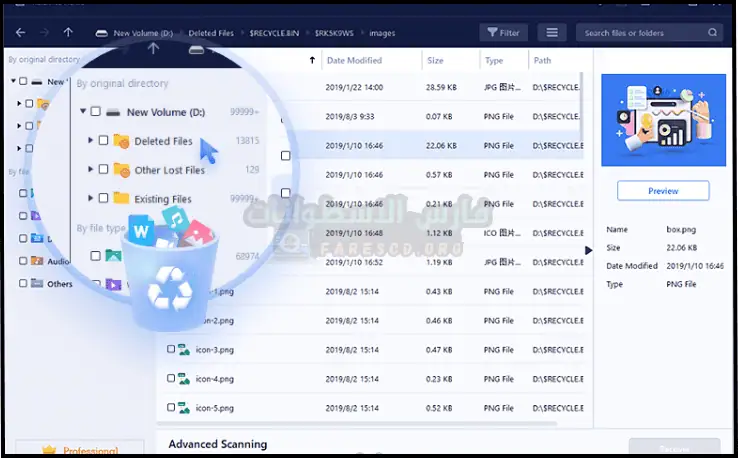The width and height of the screenshot is (738, 458).
Task: Click the Others category folder icon
Action: 37,284
